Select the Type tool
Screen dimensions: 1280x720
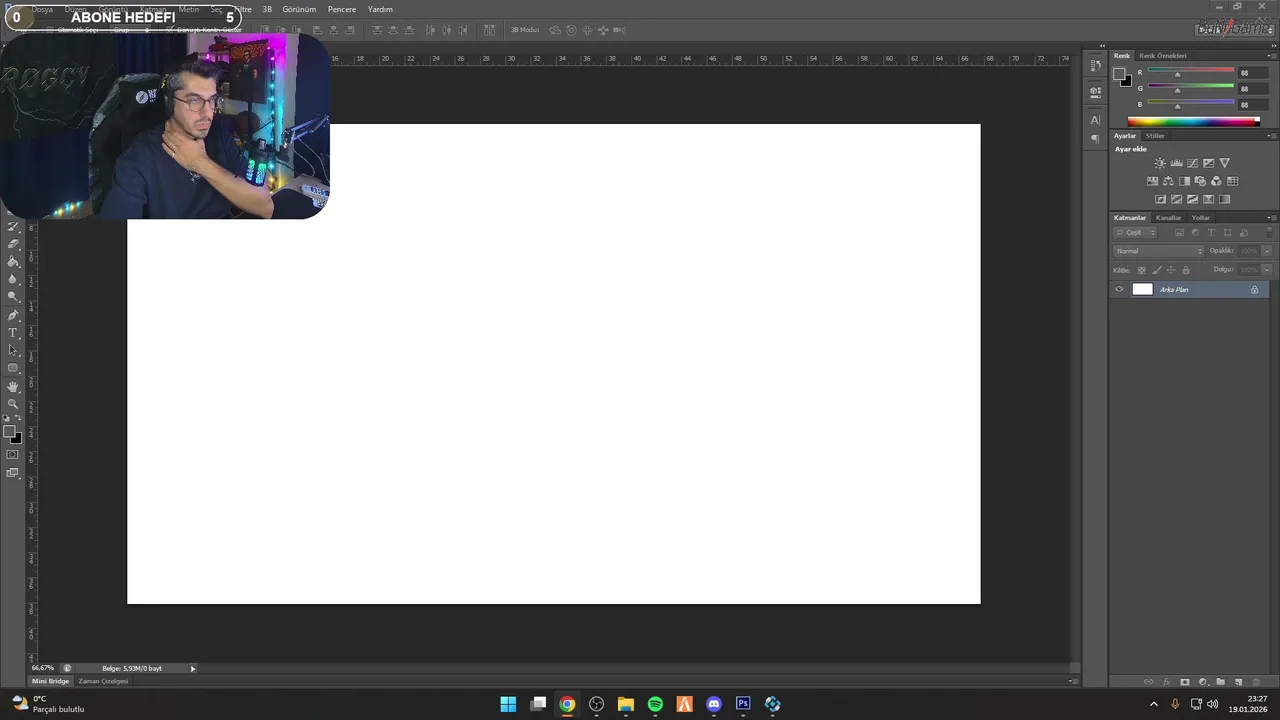click(13, 332)
